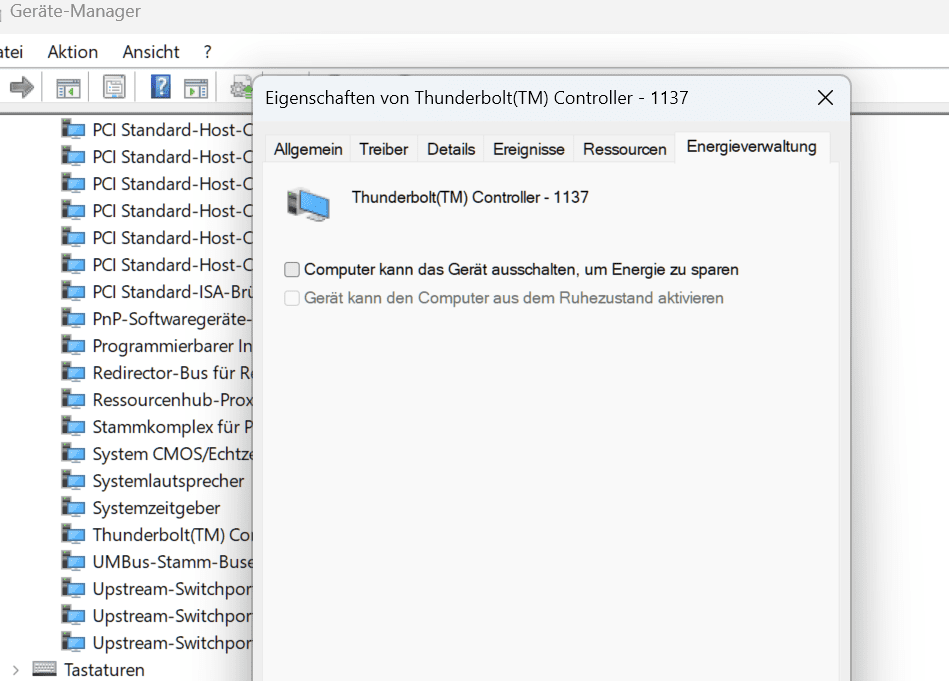
Task: Switch to the Treiber tab
Action: [384, 149]
